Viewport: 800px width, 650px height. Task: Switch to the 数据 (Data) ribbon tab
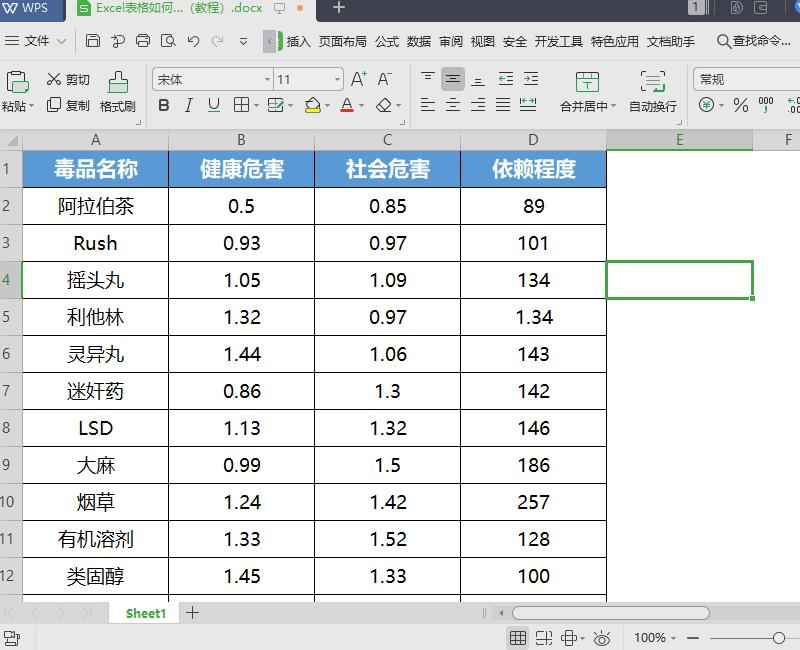421,42
